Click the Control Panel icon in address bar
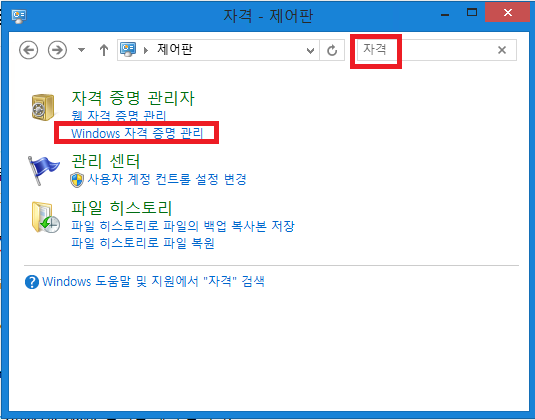This screenshot has height=420, width=535. (x=128, y=50)
